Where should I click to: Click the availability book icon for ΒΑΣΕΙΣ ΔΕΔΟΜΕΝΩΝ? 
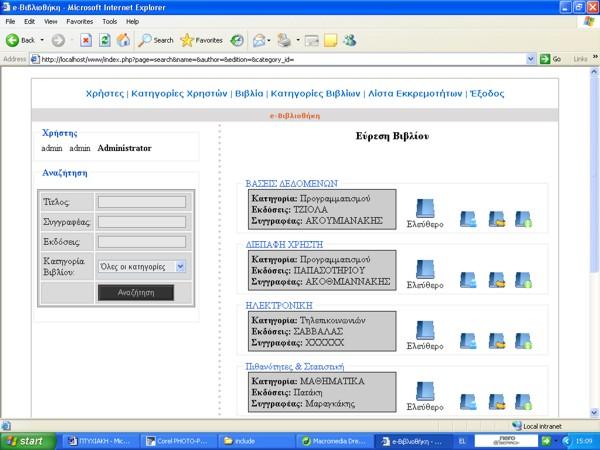(425, 209)
